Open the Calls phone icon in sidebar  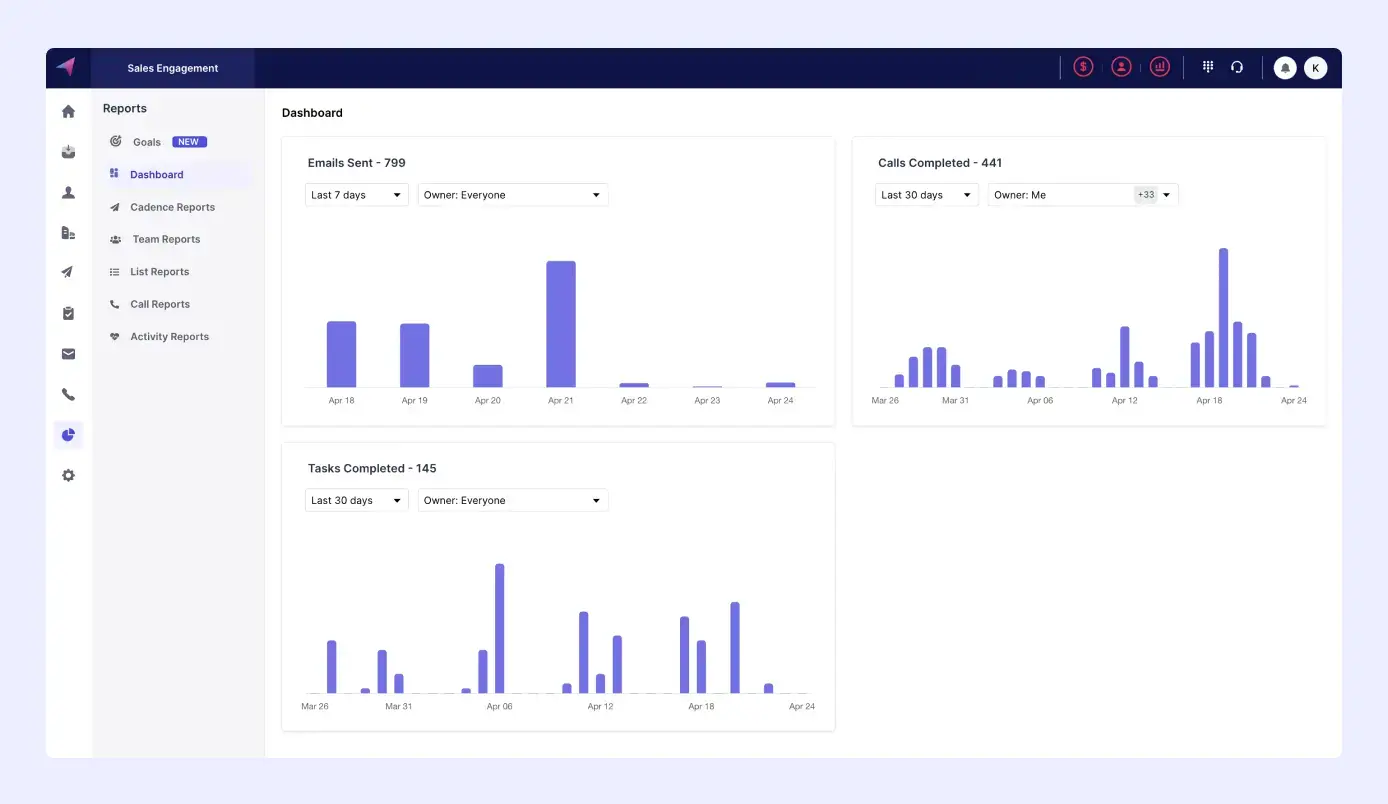(x=68, y=394)
